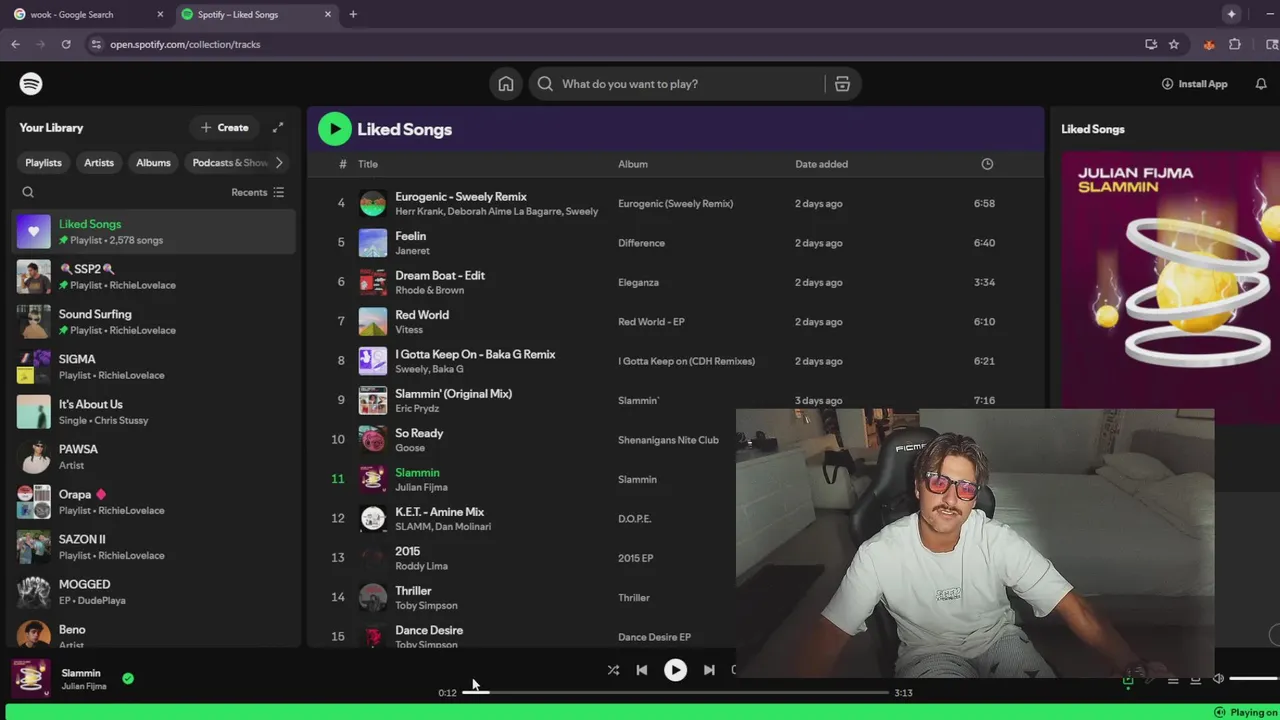Open artist link Eric Prydz
Viewport: 1280px width, 720px height.
(x=418, y=408)
